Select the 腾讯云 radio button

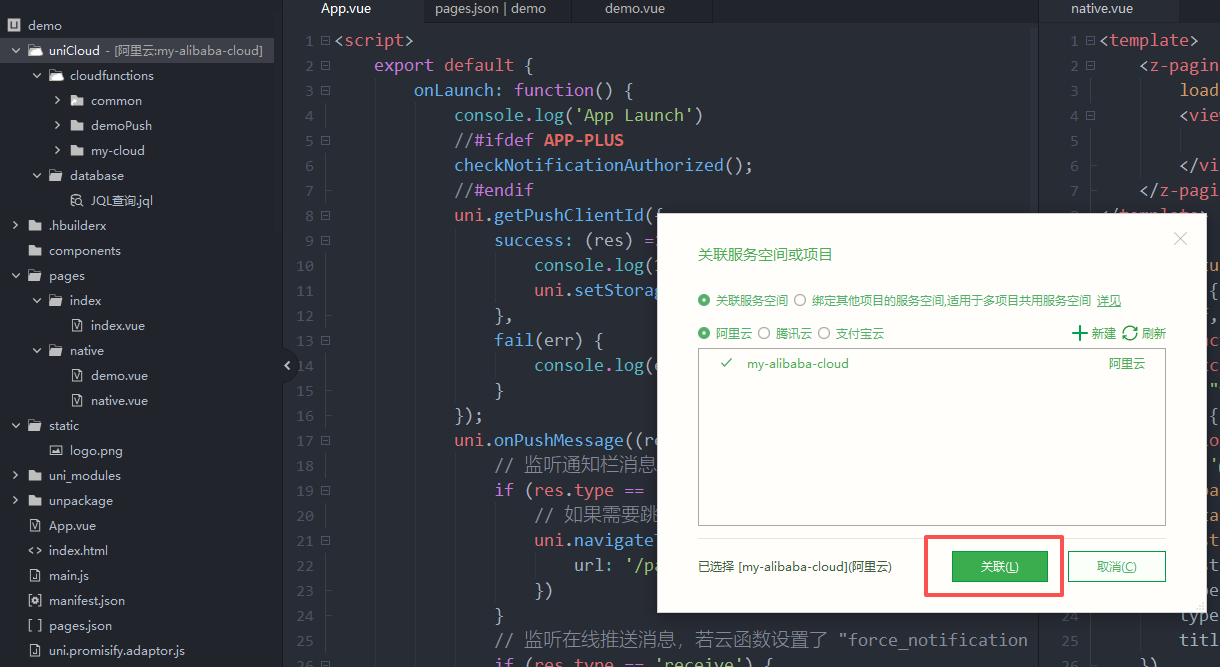coord(764,333)
